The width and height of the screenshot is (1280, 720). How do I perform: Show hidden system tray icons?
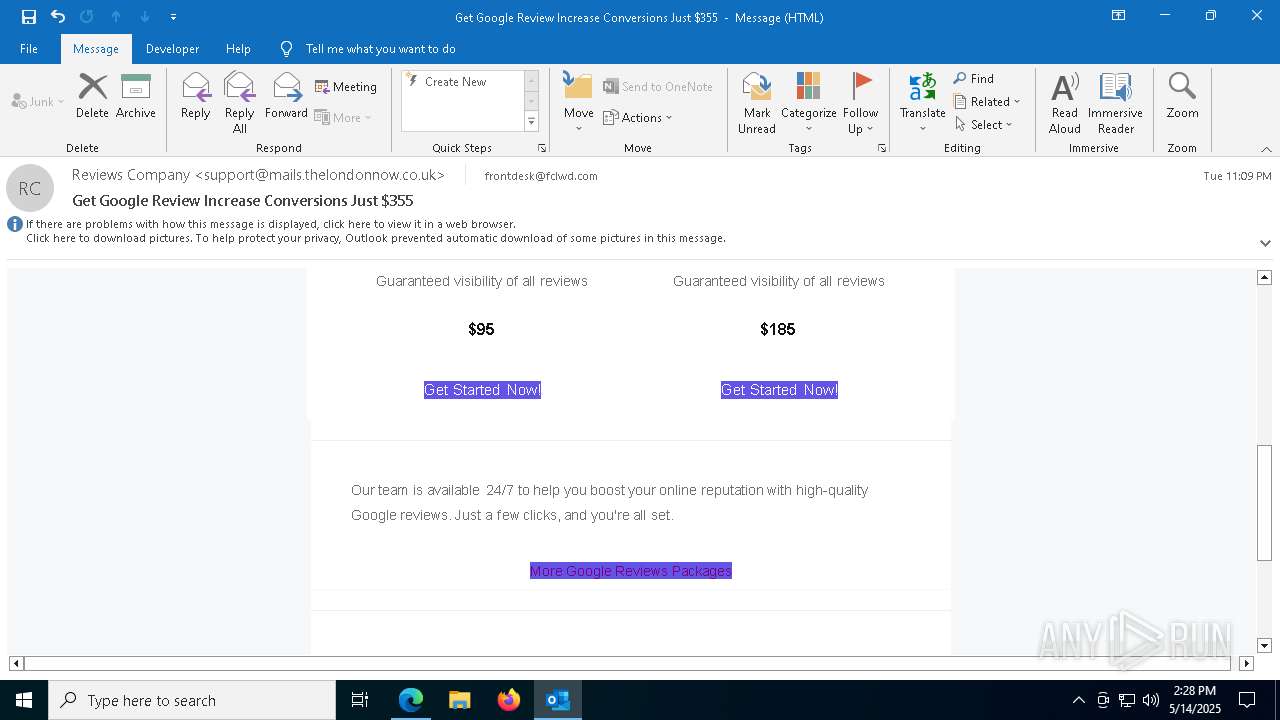[1078, 700]
